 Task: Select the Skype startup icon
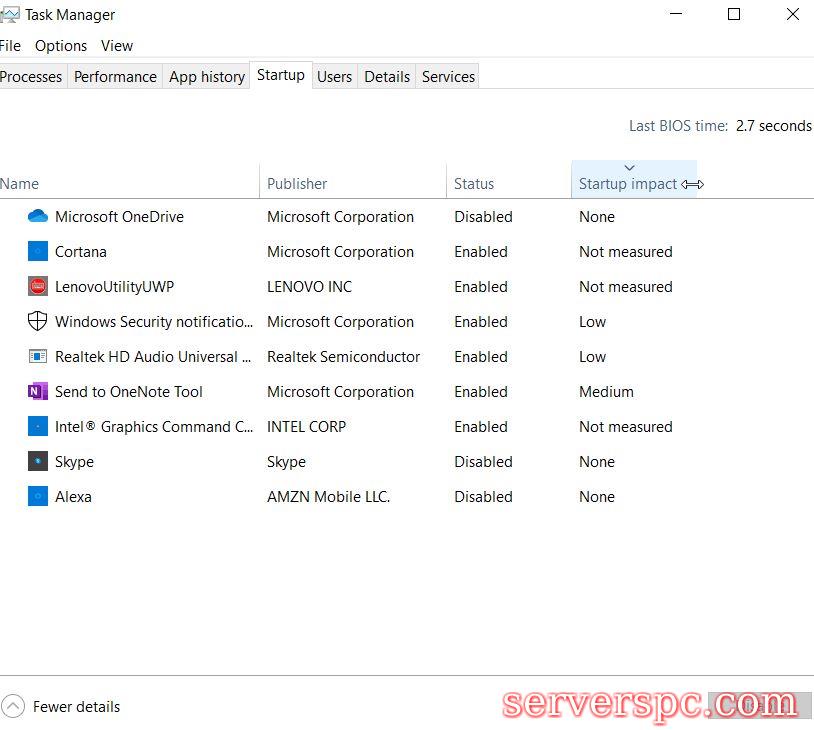tap(38, 462)
